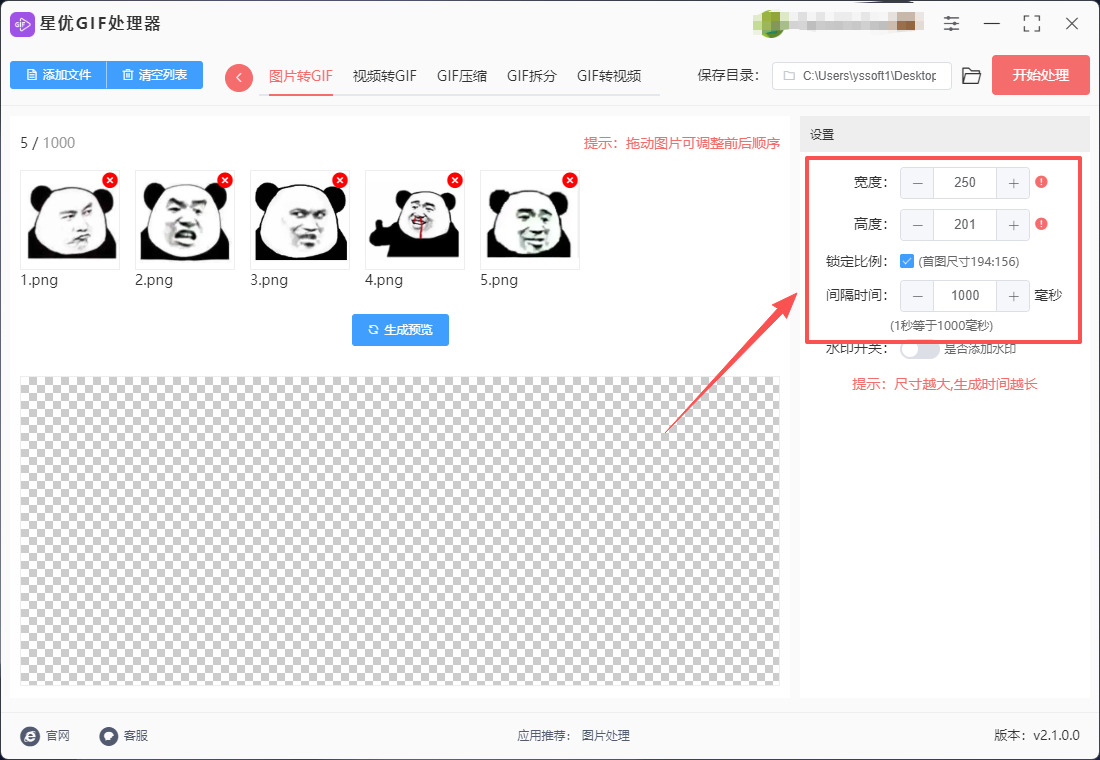Screen dimensions: 1100x760
Task: Switch to GIF拆分 tab
Action: click(x=532, y=76)
